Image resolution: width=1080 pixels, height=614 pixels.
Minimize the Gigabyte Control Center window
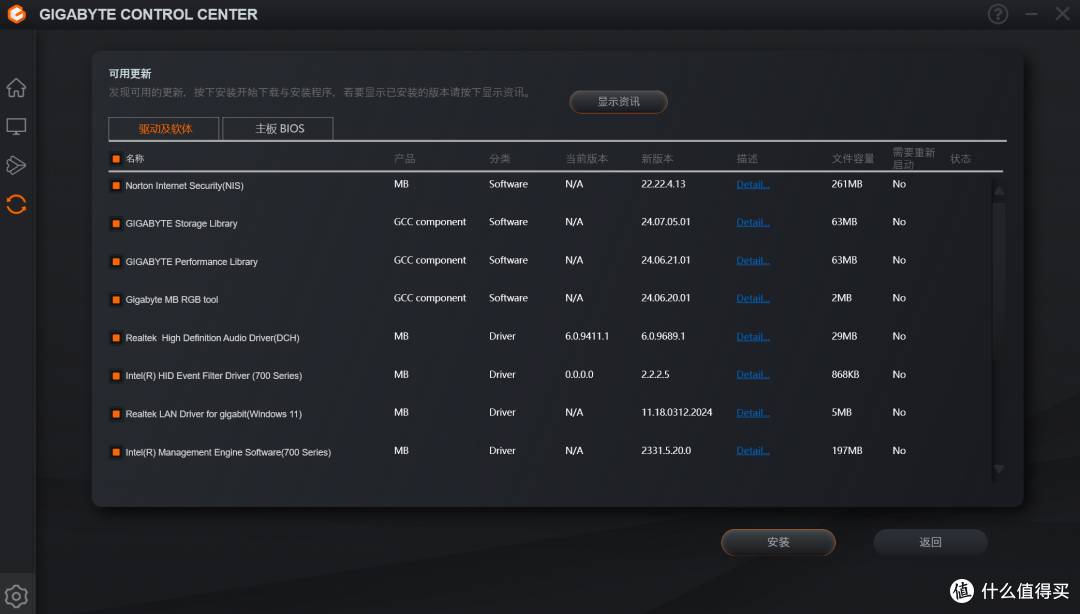coord(1031,14)
